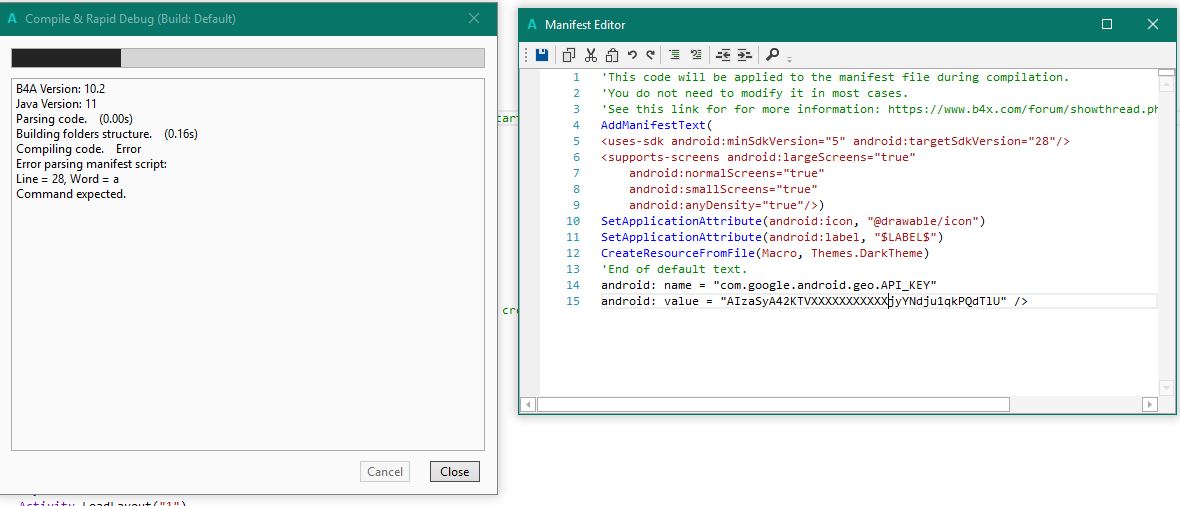
Task: Click the b4x.com forum link comment line
Action: (x=879, y=109)
